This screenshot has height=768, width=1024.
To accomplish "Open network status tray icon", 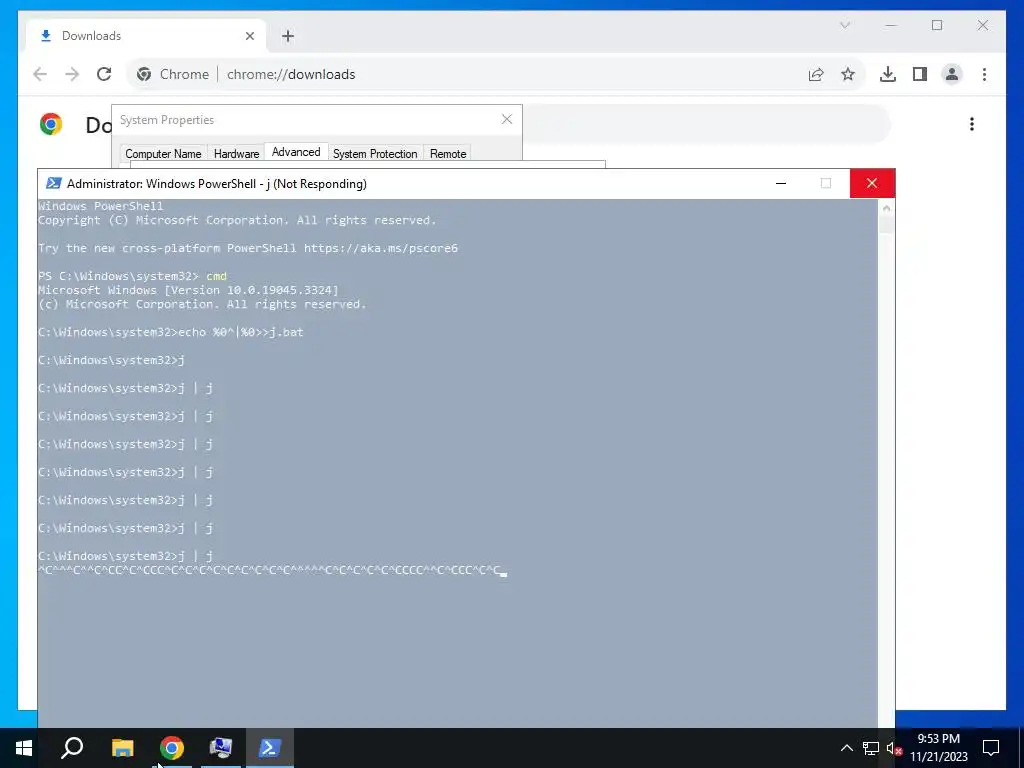I will [x=871, y=748].
